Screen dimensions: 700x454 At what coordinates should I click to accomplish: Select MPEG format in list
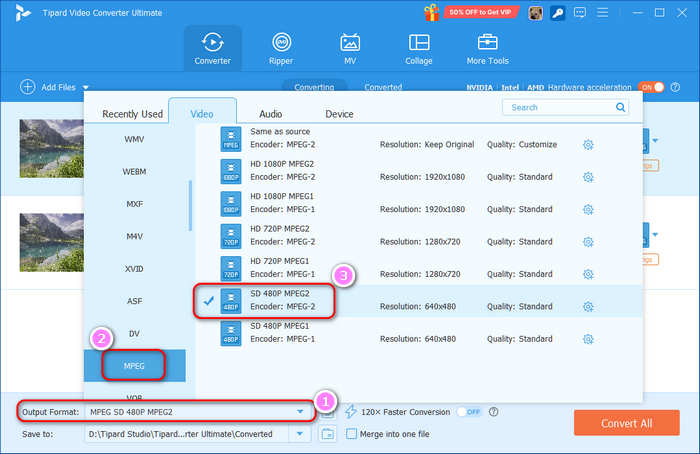(x=134, y=366)
